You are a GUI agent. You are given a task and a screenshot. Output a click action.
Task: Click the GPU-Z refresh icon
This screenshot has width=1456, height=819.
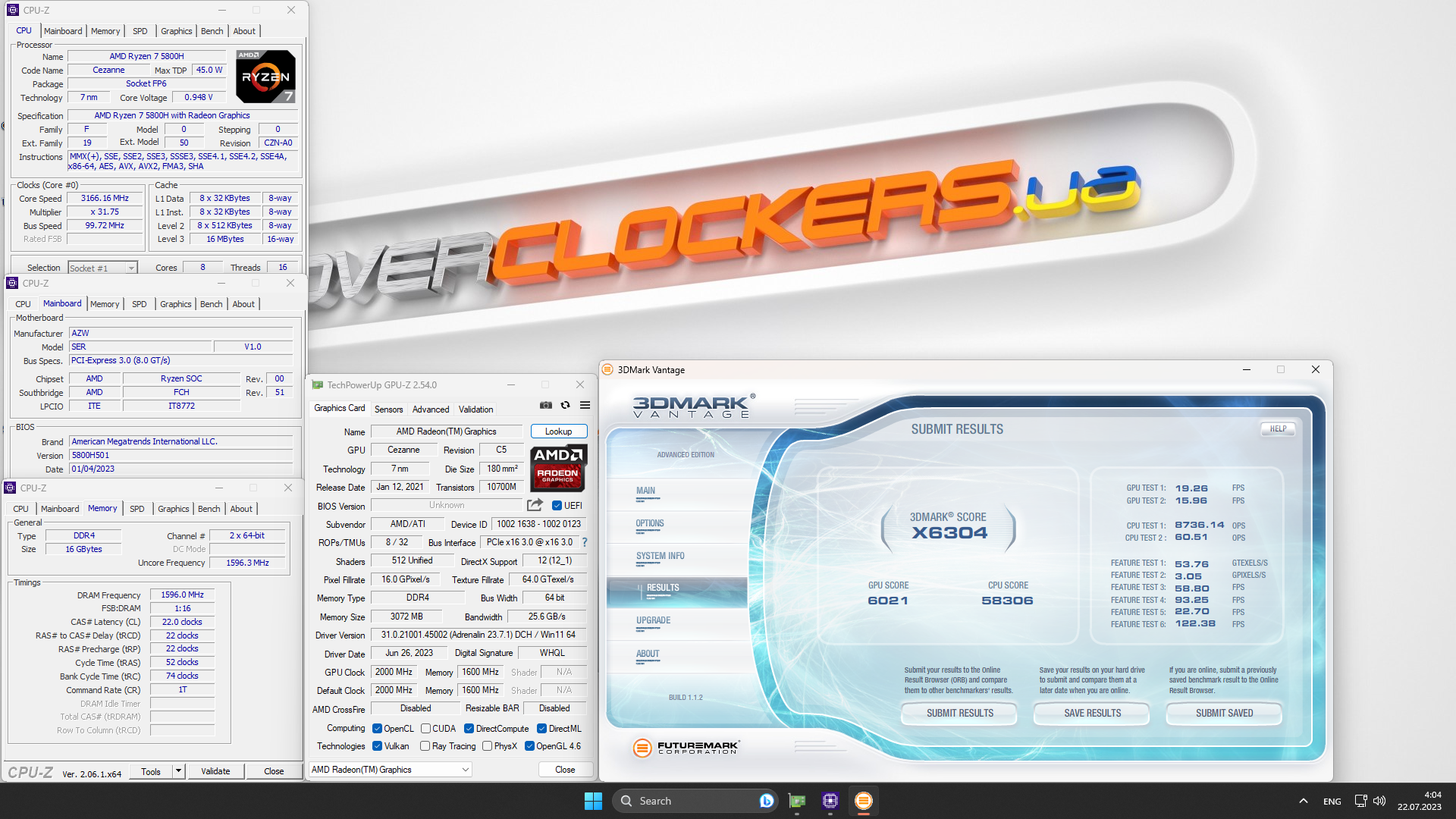tap(565, 405)
